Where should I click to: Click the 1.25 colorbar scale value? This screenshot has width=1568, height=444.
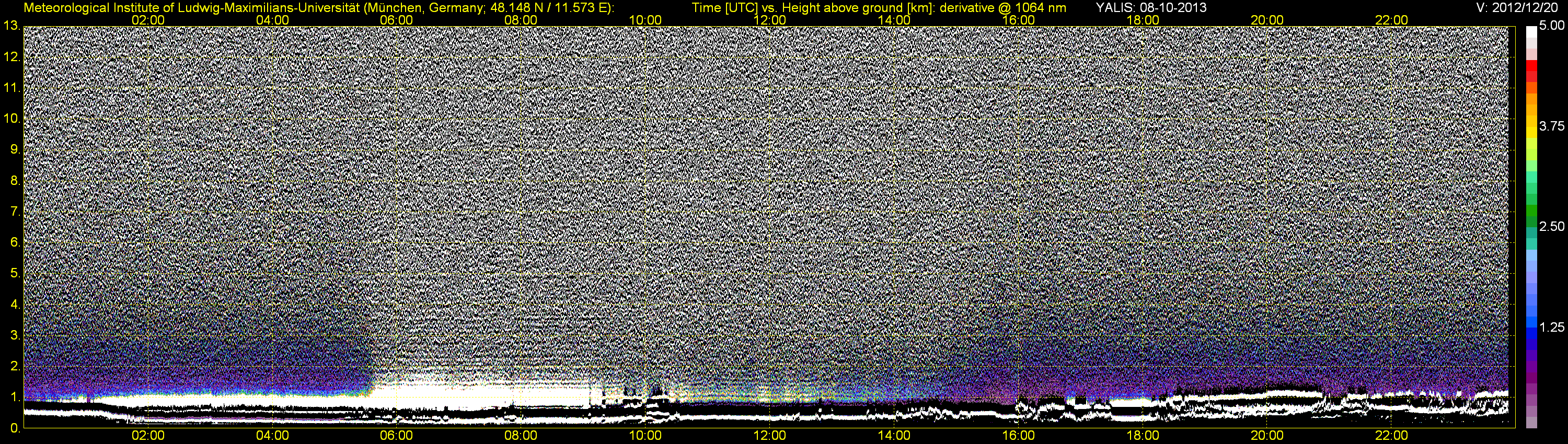(1552, 327)
